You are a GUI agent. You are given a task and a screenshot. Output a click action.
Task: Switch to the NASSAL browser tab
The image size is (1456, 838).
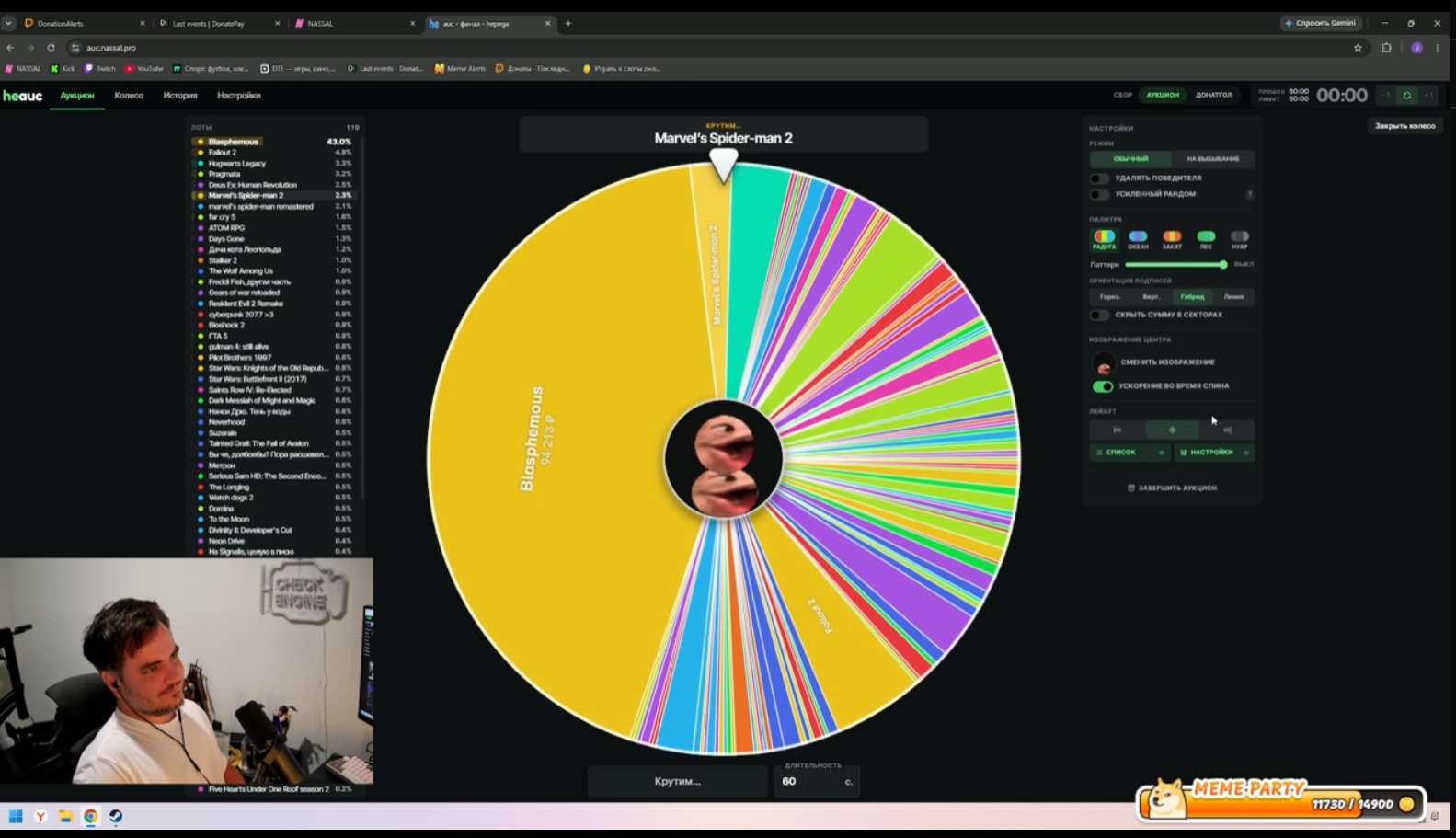355,23
